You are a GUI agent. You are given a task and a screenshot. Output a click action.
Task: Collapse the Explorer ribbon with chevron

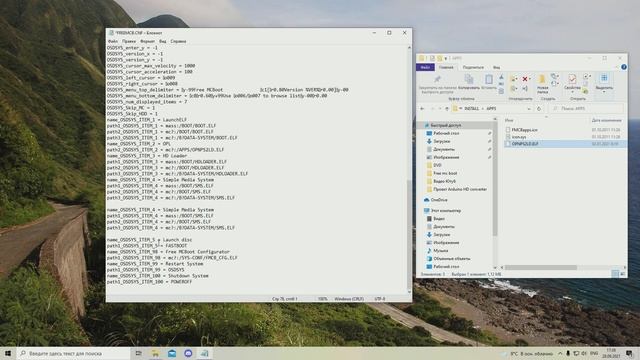click(616, 67)
